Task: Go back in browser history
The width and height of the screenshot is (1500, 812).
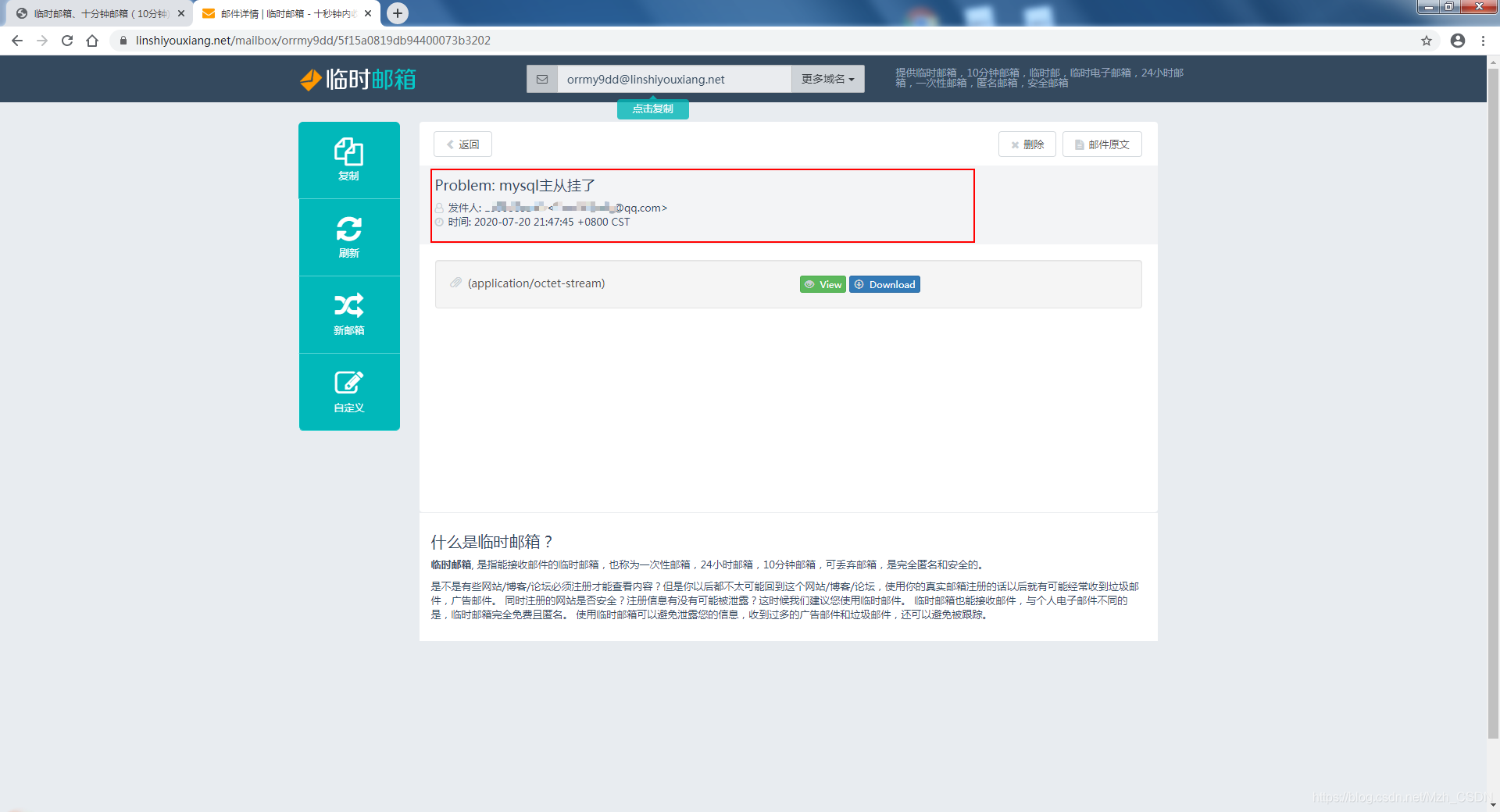Action: [x=17, y=41]
